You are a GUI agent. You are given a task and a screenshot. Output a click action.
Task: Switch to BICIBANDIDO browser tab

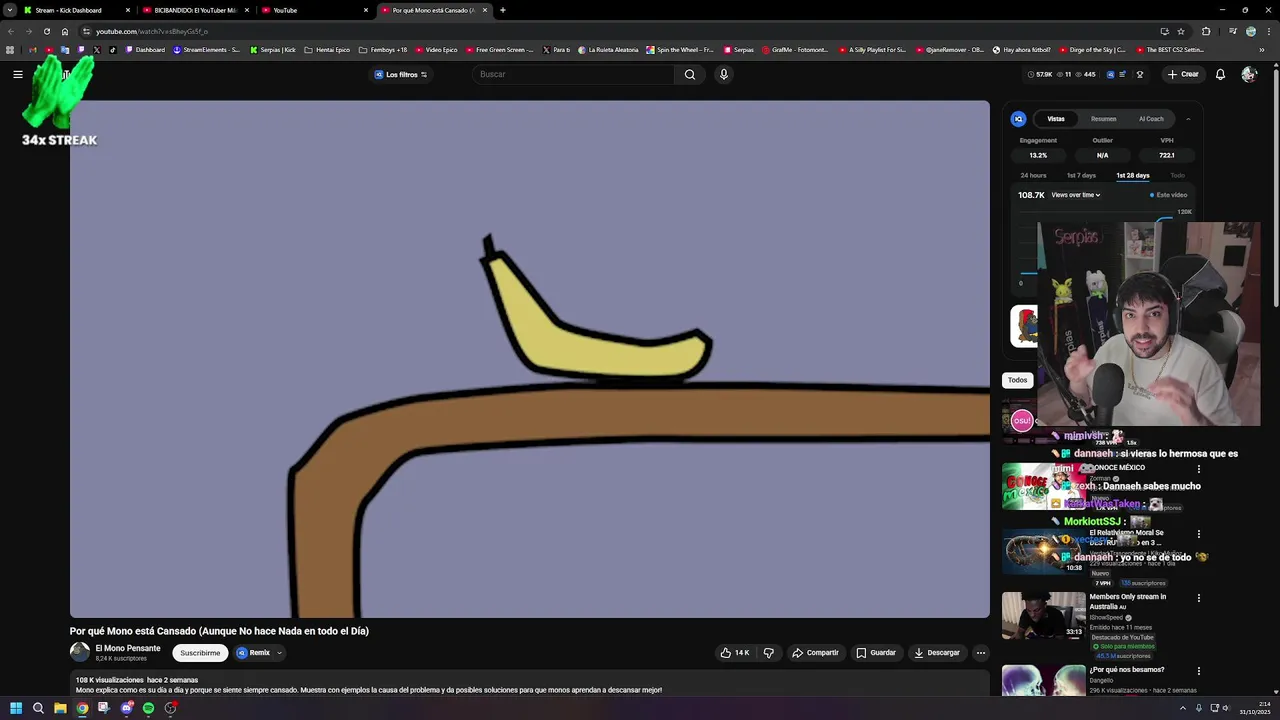click(195, 10)
